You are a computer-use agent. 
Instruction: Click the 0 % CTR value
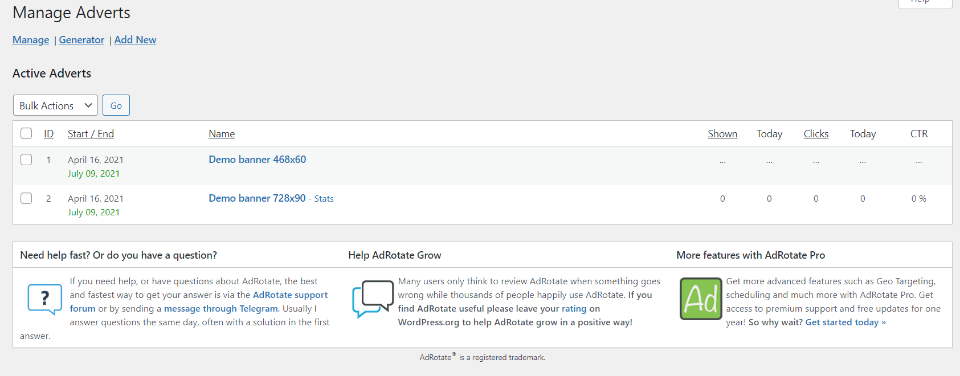coord(918,198)
